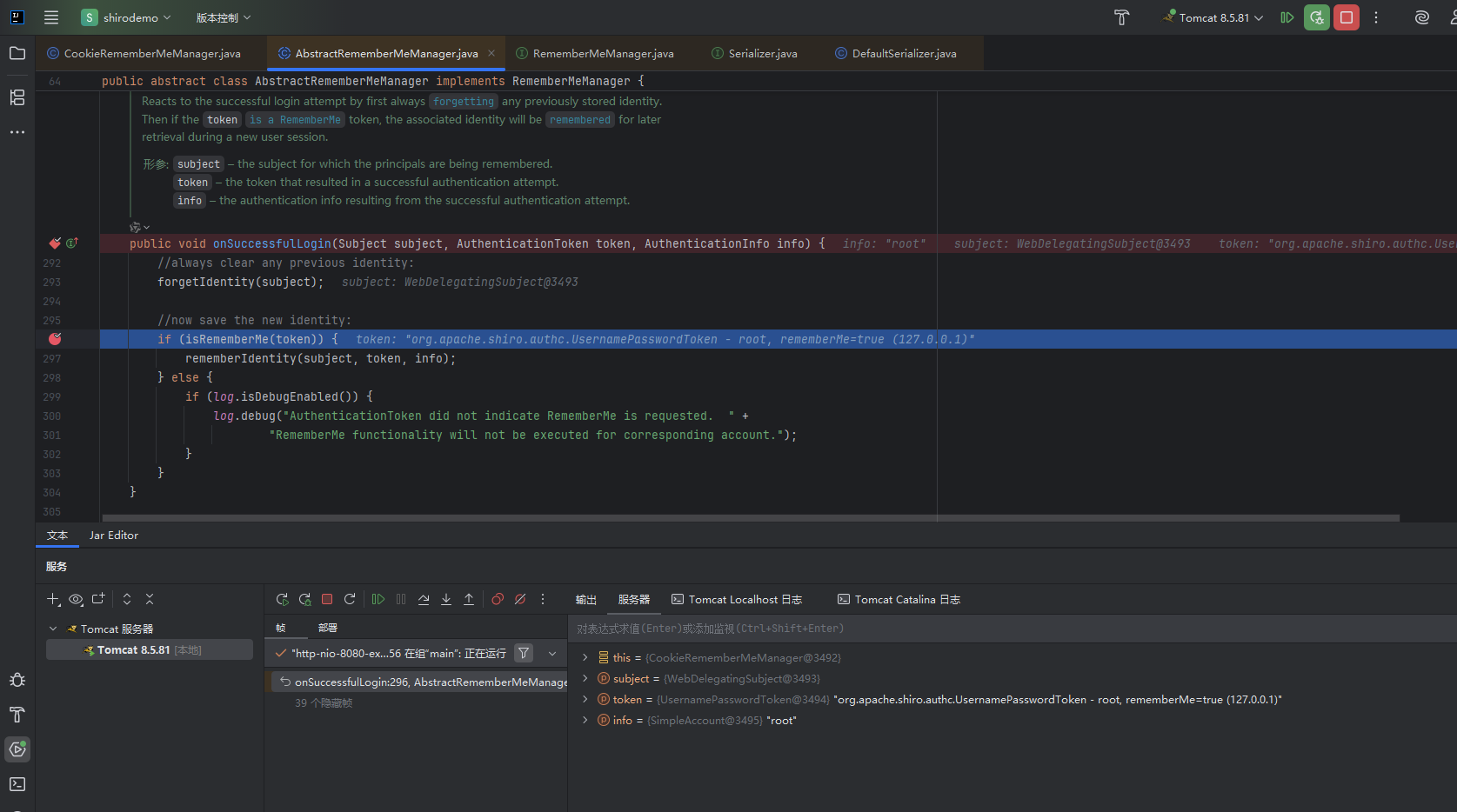The width and height of the screenshot is (1457, 812).
Task: Open the Tomcat Catalina 日志 tab
Action: pyautogui.click(x=899, y=600)
